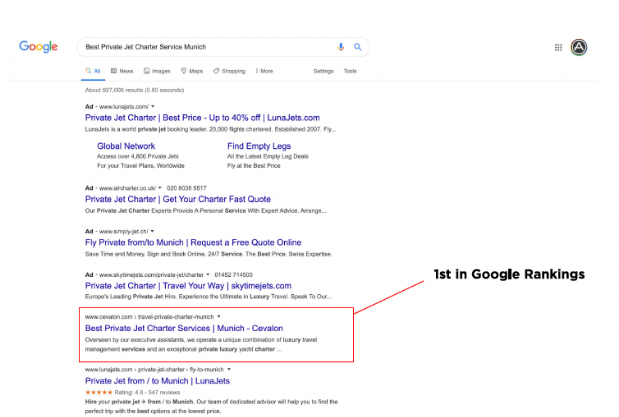Screen dimensions: 619x417
Task: Open search Tools
Action: [x=350, y=71]
